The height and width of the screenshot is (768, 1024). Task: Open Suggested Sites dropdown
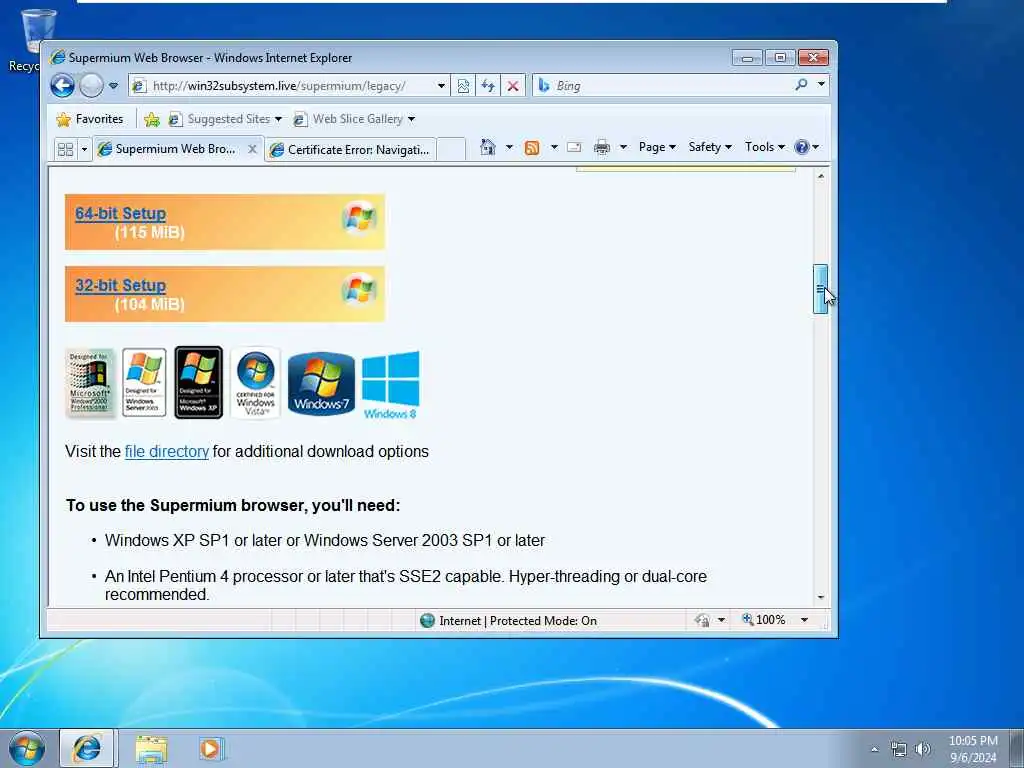coord(225,119)
